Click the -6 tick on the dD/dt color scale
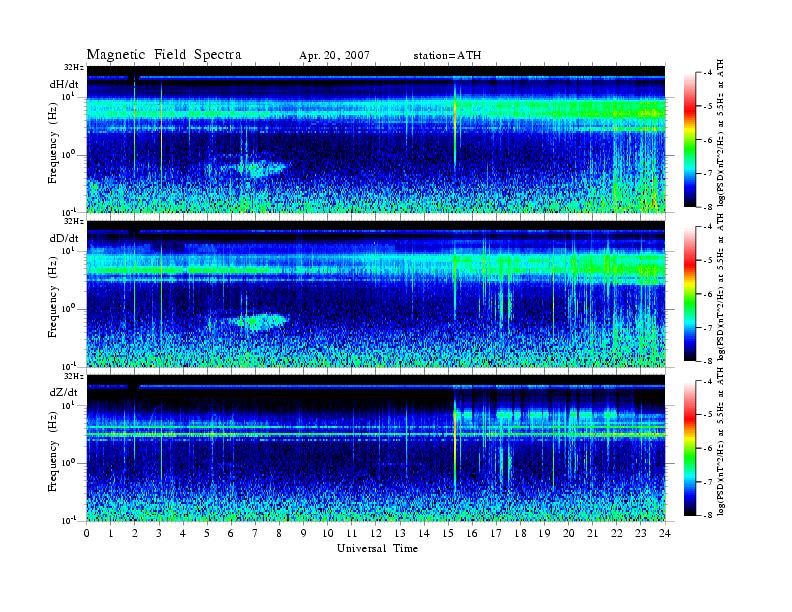Viewport: 792px width, 612px height. point(708,294)
